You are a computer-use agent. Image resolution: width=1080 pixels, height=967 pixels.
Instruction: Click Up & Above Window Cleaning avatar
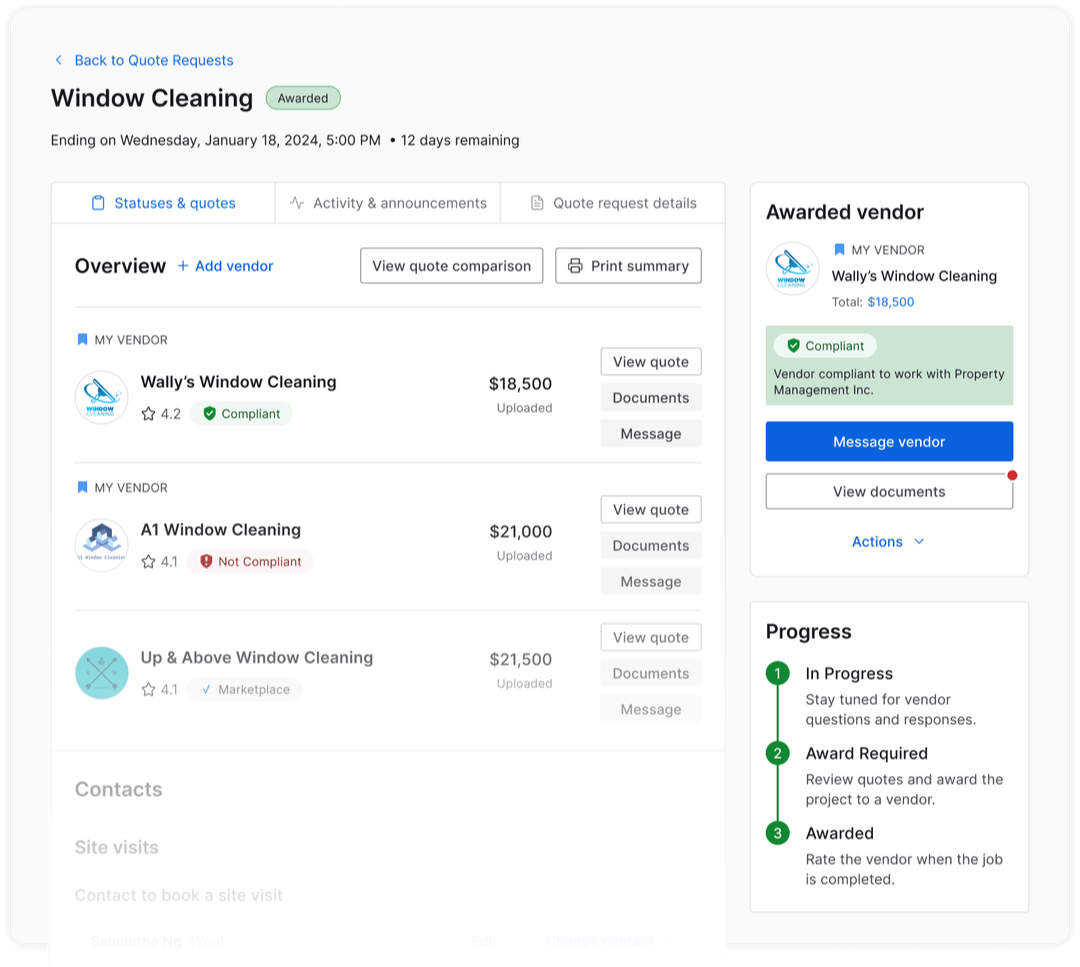(101, 673)
